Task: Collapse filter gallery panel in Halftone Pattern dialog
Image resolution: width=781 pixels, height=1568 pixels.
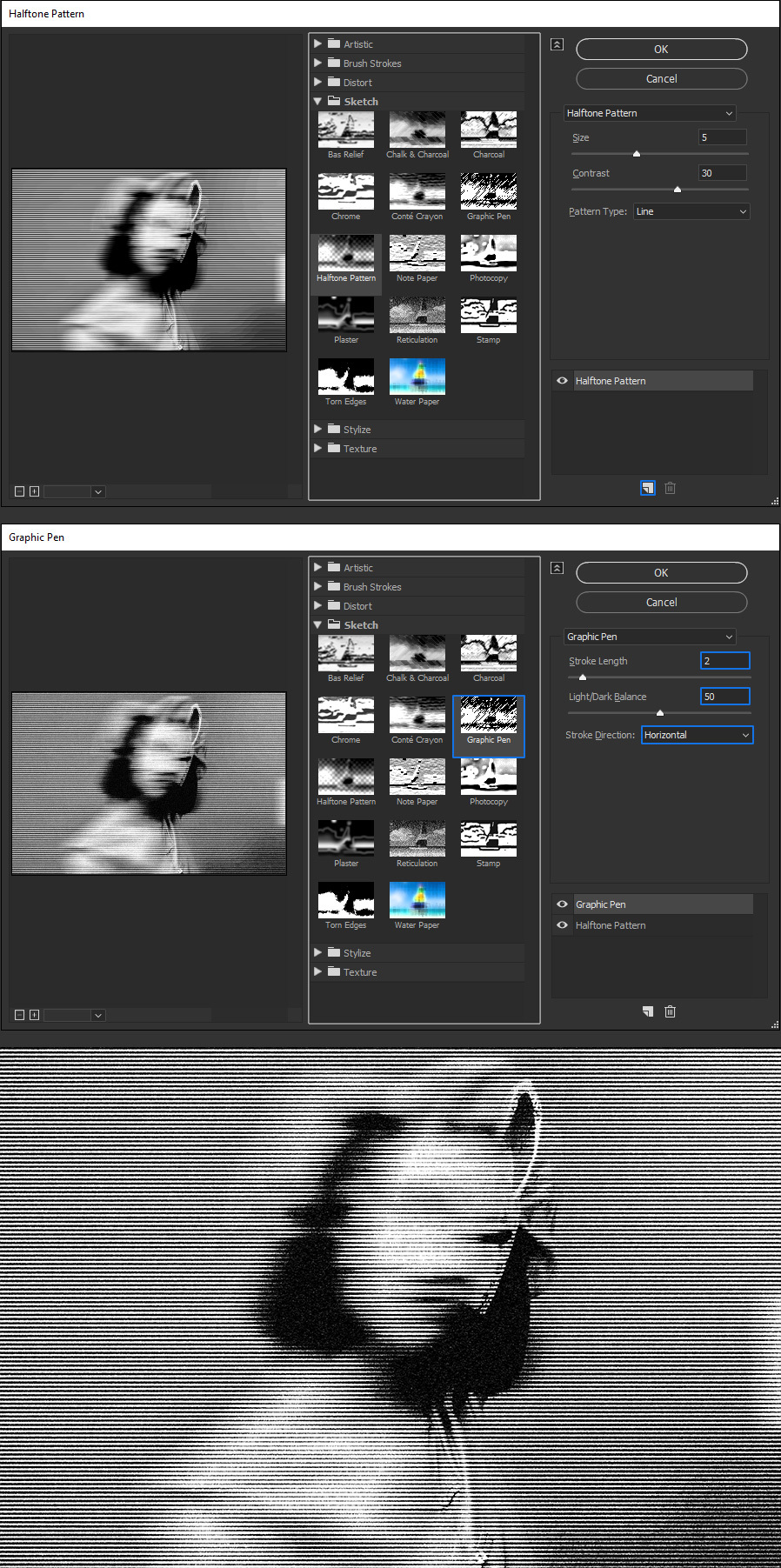Action: coord(557,44)
